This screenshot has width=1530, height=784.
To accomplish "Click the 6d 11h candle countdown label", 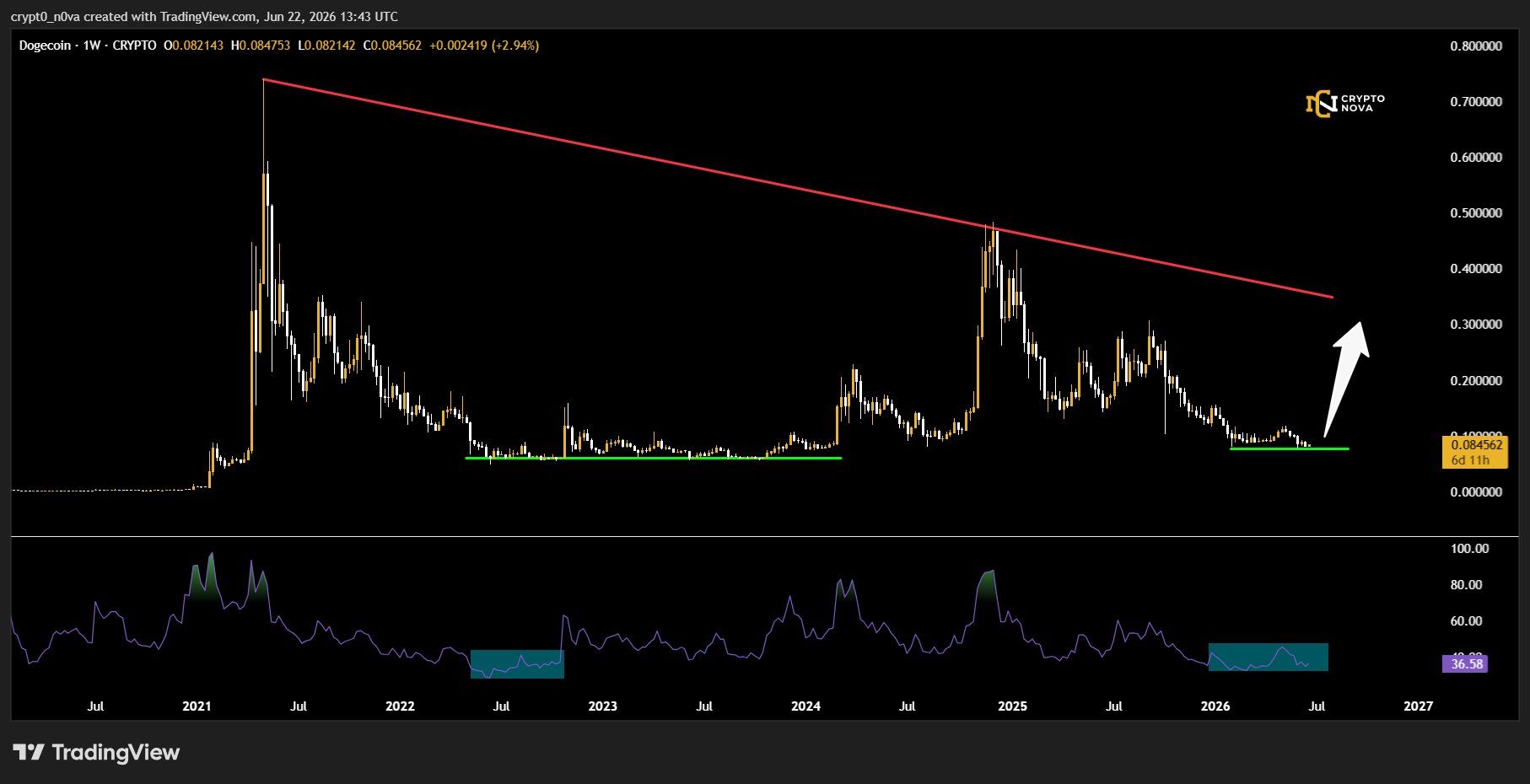I will (x=1470, y=460).
